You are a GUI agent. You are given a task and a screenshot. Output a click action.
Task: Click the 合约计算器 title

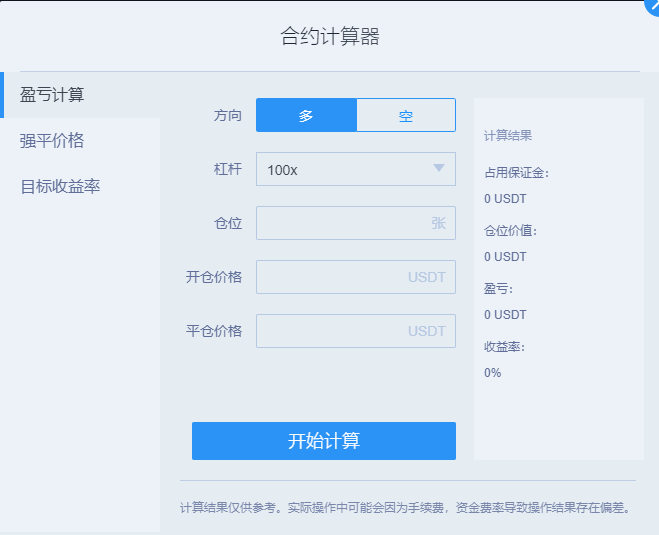coord(330,36)
